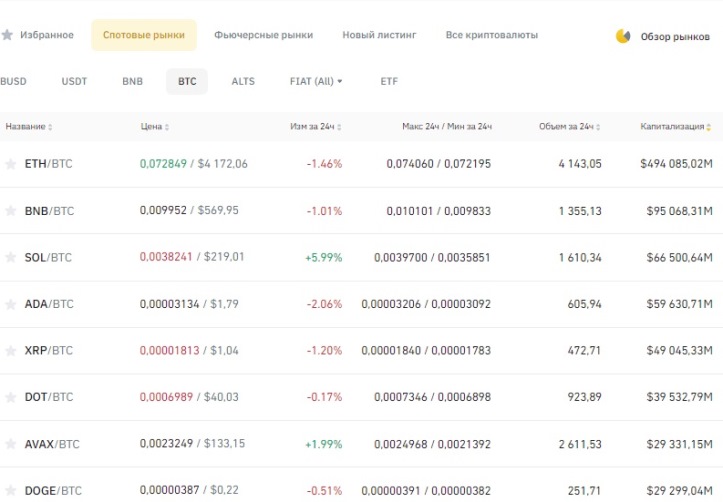Select the USDT quote filter

[74, 81]
